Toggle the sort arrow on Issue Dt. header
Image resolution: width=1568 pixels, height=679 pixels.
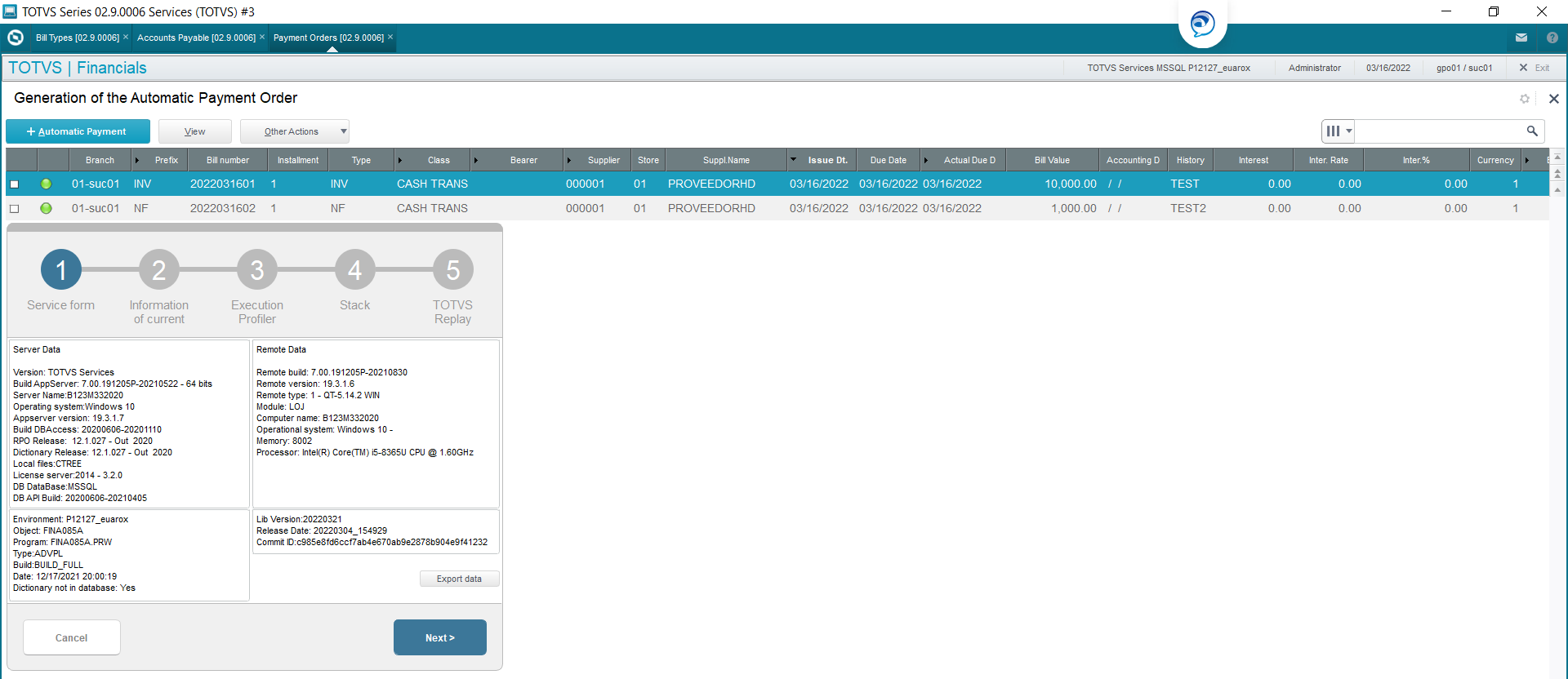(793, 160)
